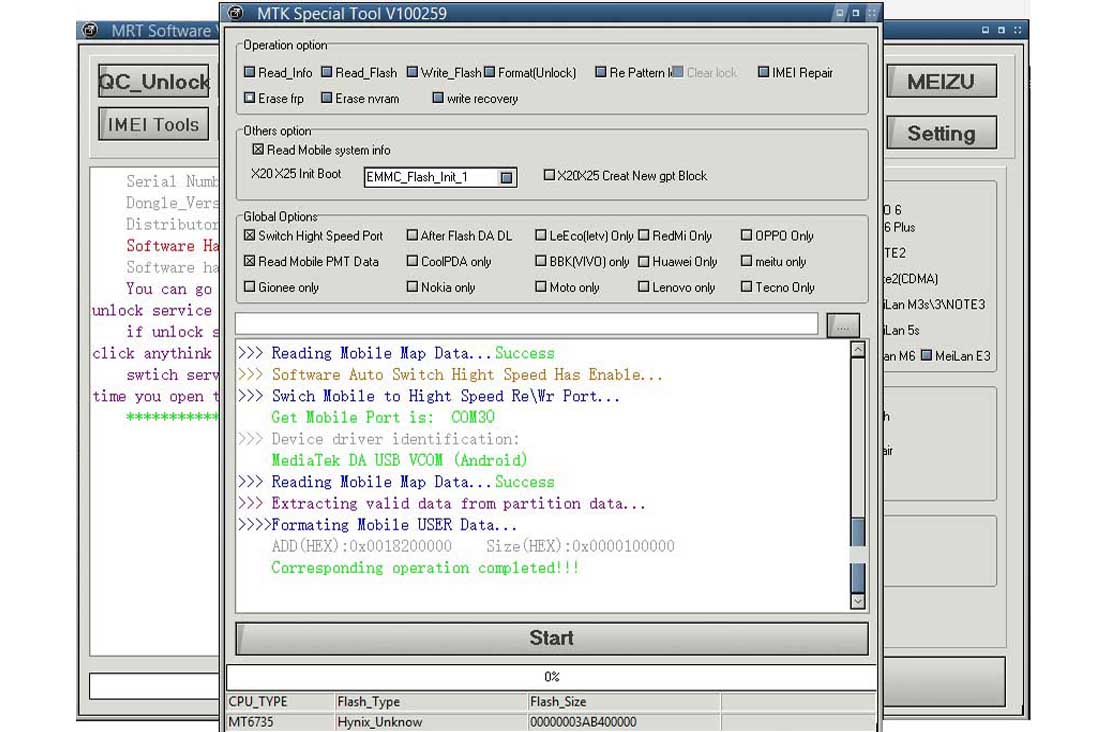Screen dimensions: 1118x732
Task: Tick the RedMi Only checkbox
Action: point(643,235)
